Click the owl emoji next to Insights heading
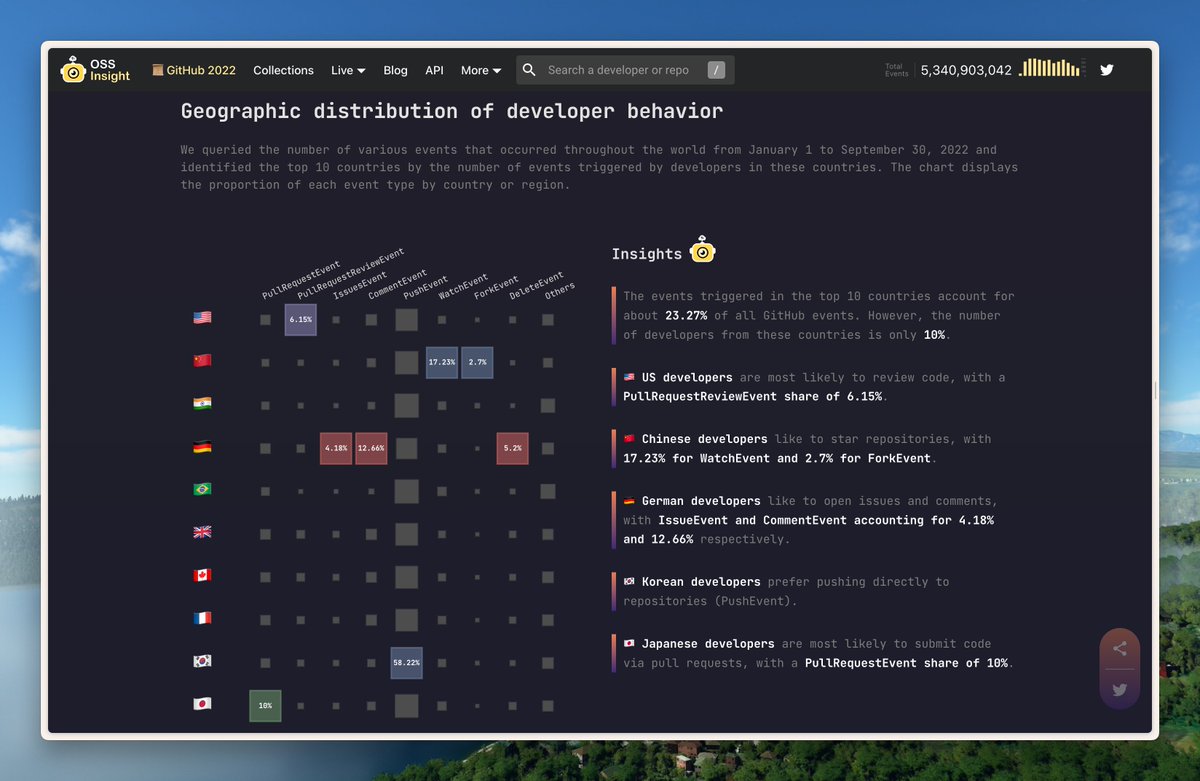Viewport: 1200px width, 781px height. pos(701,250)
